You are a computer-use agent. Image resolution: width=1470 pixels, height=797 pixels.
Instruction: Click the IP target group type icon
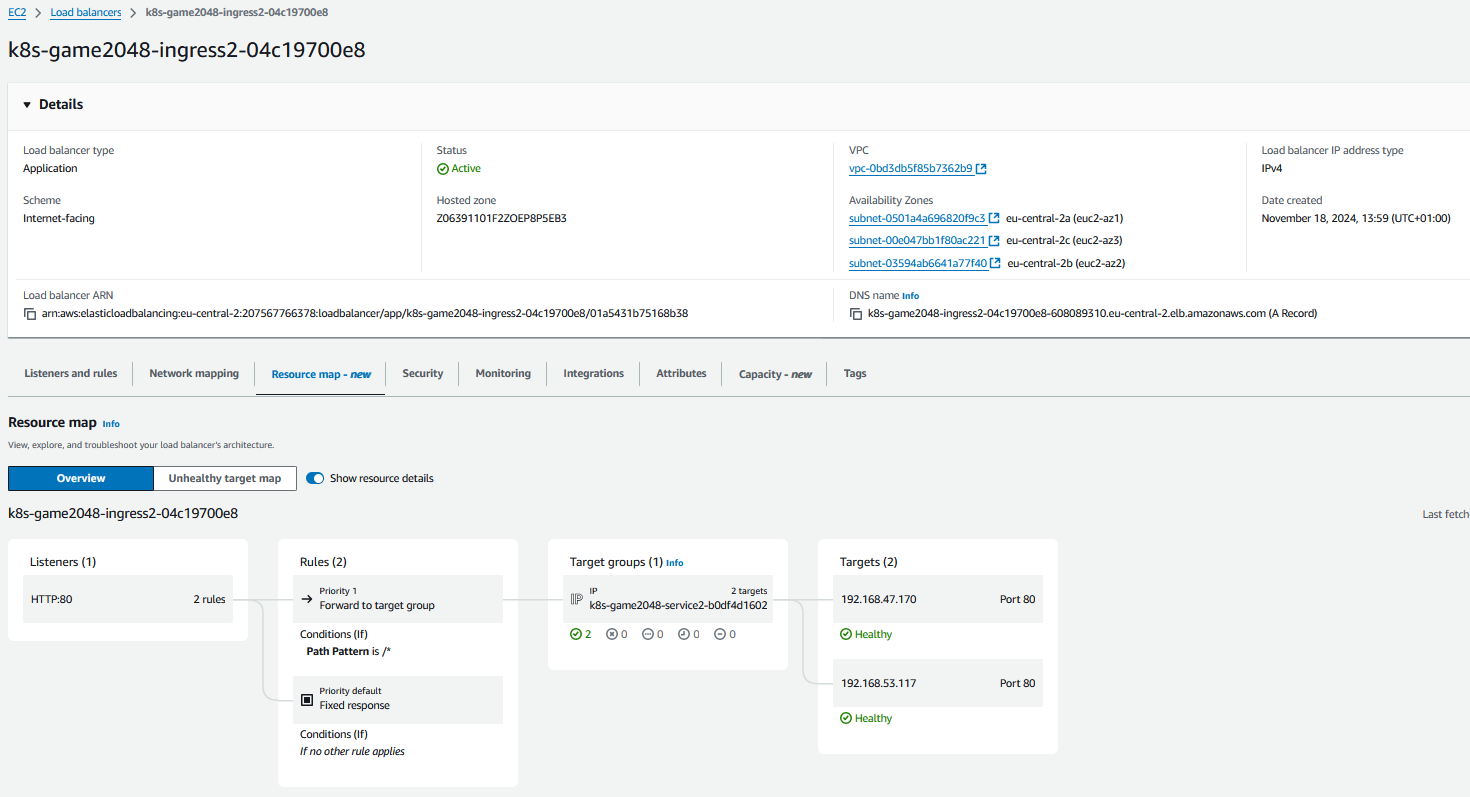pyautogui.click(x=576, y=599)
